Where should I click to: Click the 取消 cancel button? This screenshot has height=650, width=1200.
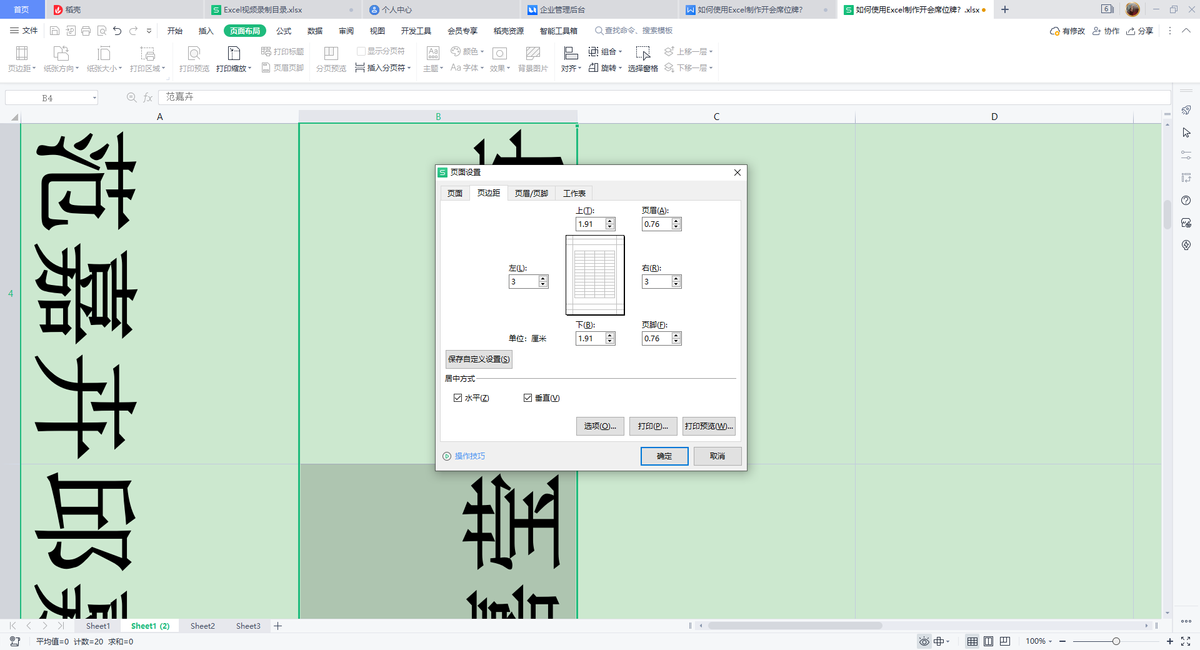point(717,456)
